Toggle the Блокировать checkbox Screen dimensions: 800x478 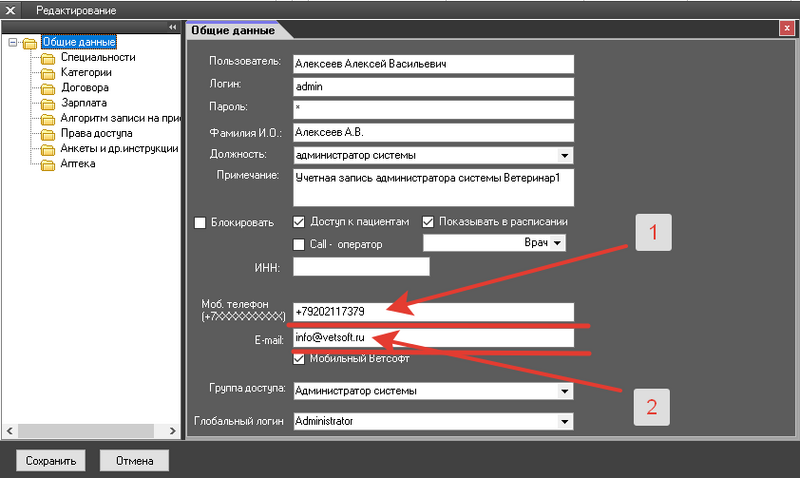[200, 222]
